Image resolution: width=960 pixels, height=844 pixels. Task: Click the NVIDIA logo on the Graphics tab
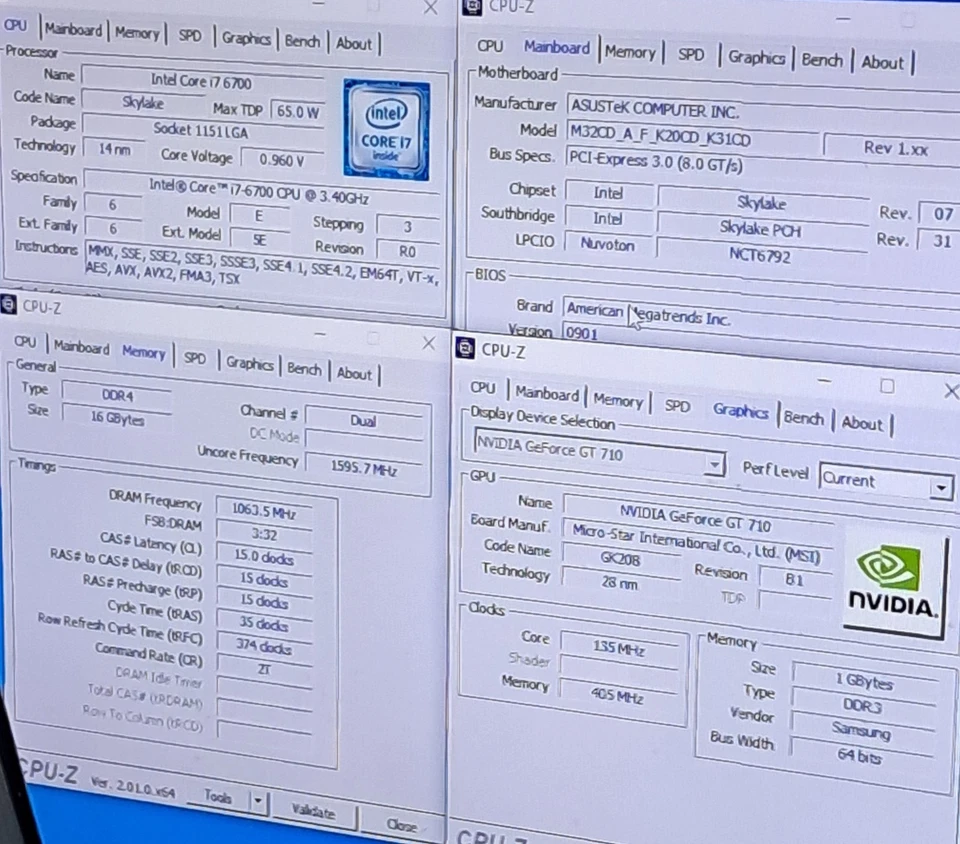(893, 578)
